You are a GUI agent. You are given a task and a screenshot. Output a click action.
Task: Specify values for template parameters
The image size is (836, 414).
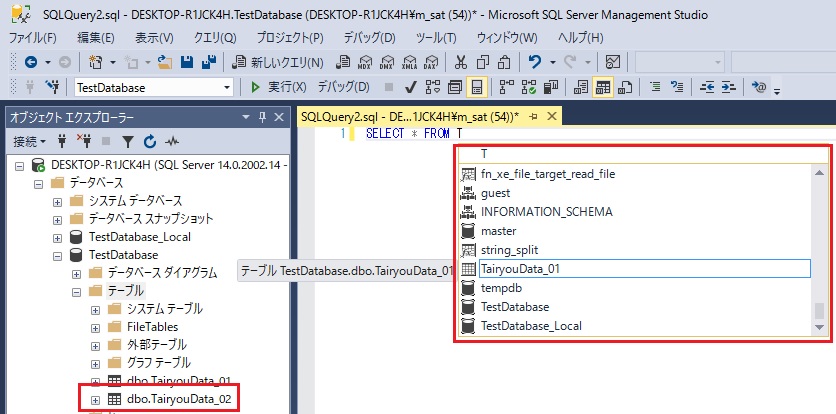tap(759, 87)
